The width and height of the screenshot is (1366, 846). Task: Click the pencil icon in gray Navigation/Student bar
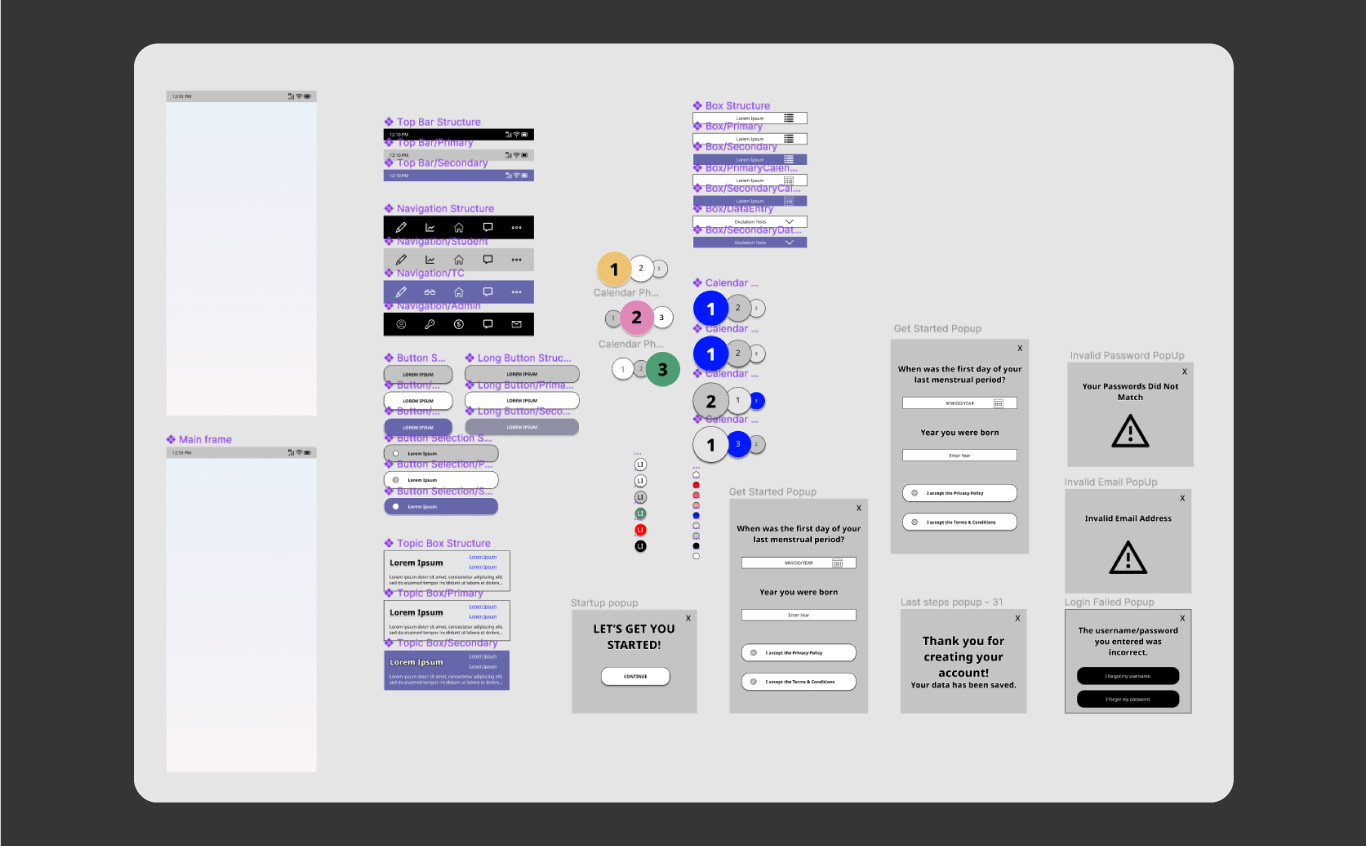pos(401,259)
